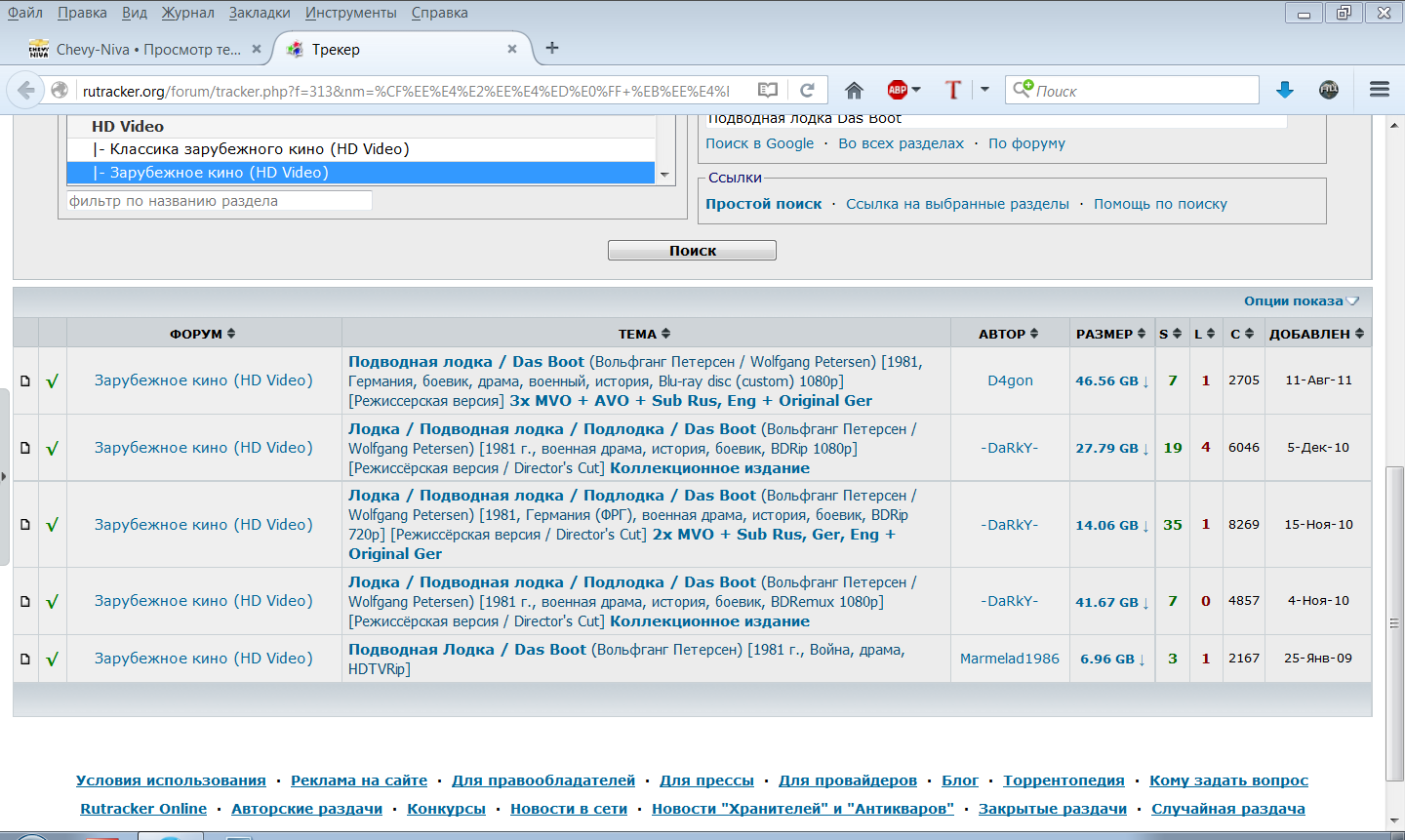The image size is (1405, 840).
Task: Click the browser back arrow button
Action: tap(25, 91)
